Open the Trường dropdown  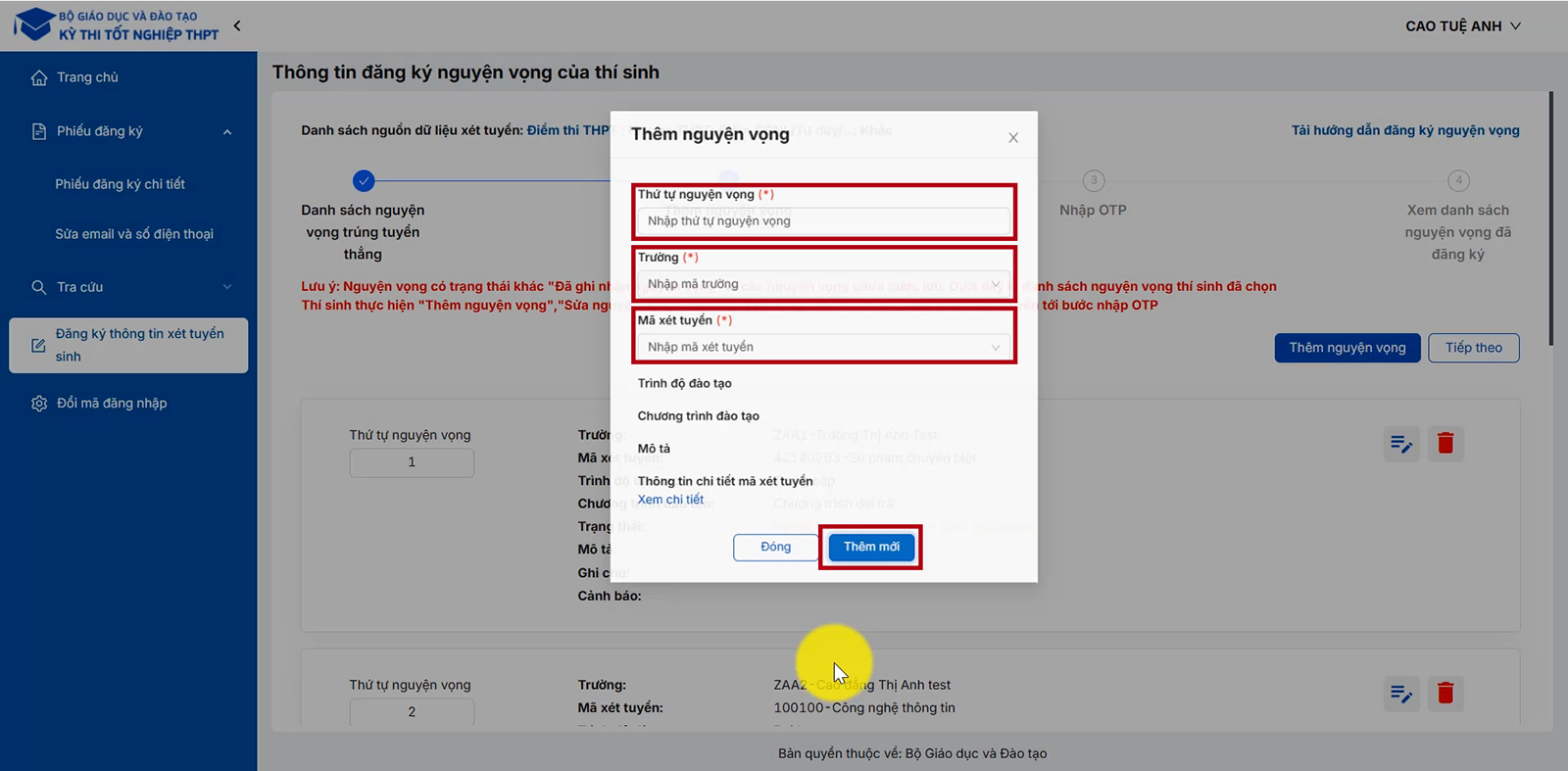(x=823, y=284)
